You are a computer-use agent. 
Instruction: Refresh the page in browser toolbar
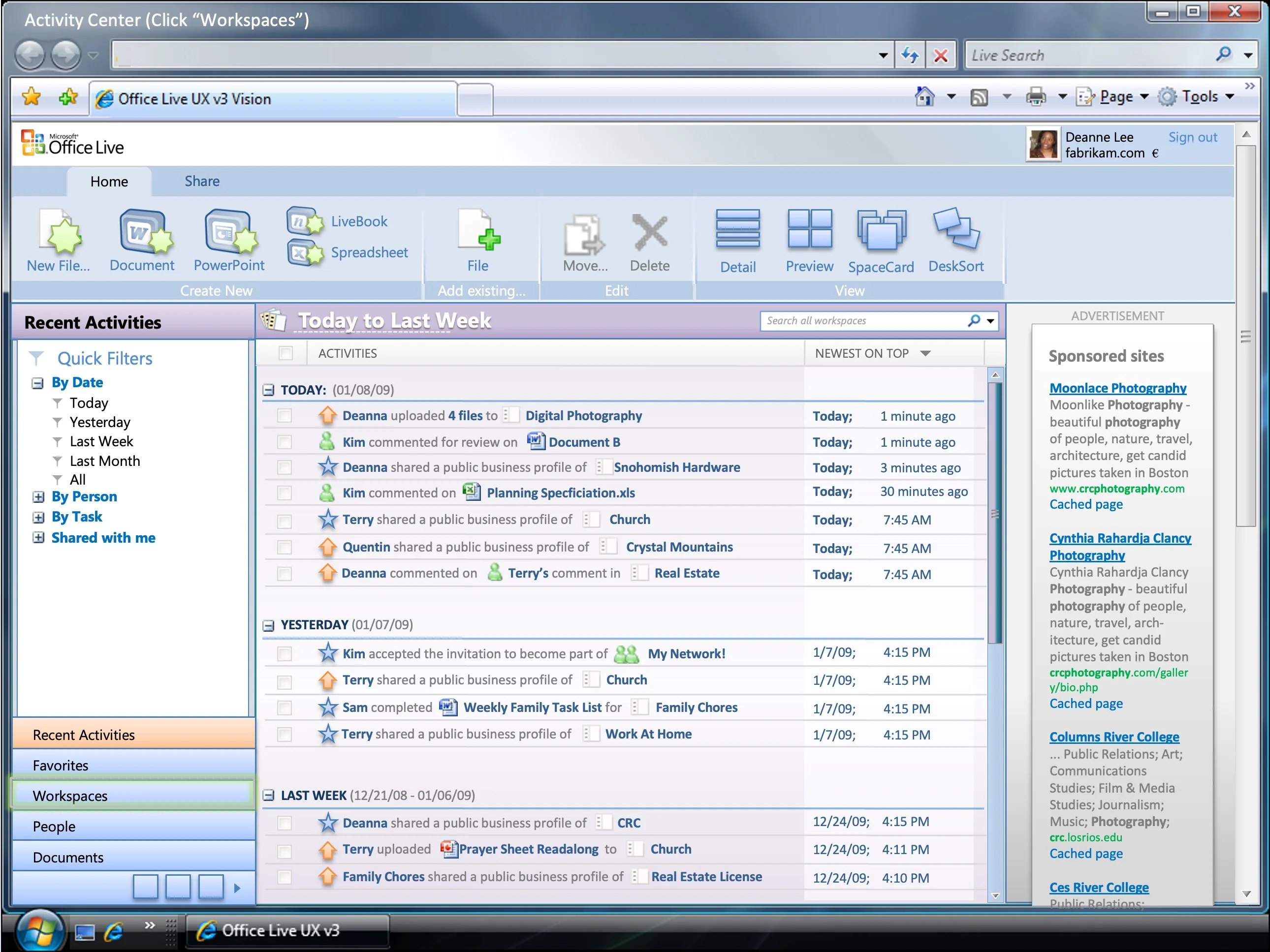point(910,55)
